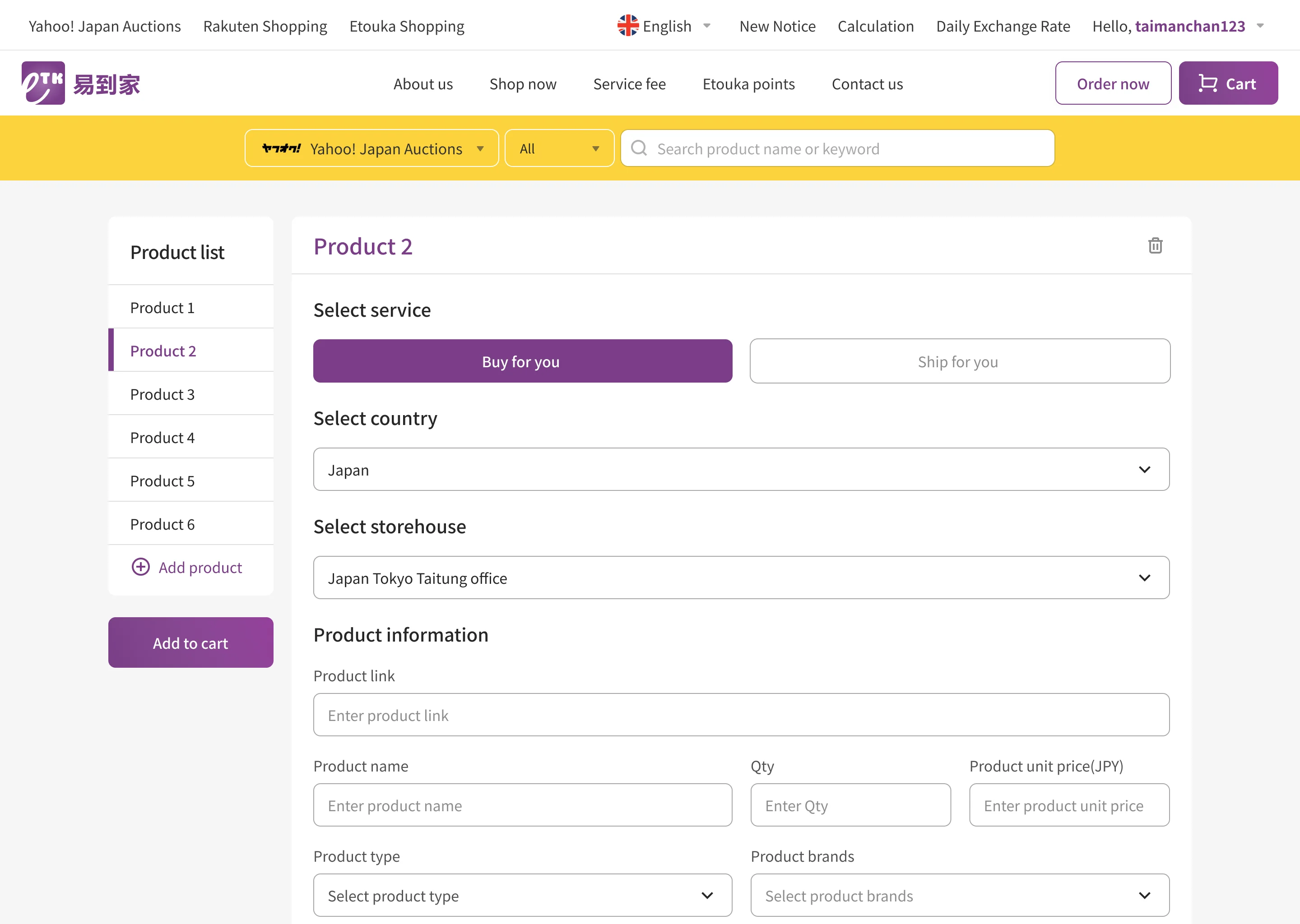Viewport: 1300px width, 924px height.
Task: Open Select product type dropdown
Action: coord(522,895)
